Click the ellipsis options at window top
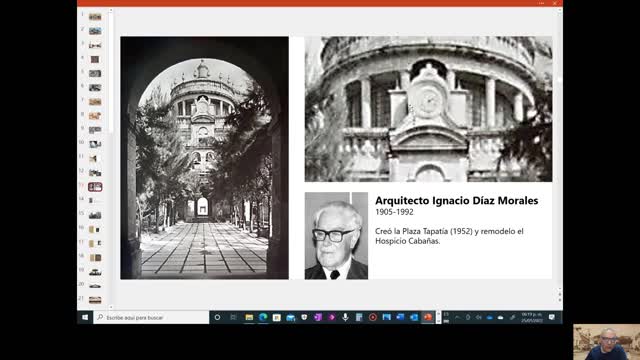 pyautogui.click(x=541, y=3)
